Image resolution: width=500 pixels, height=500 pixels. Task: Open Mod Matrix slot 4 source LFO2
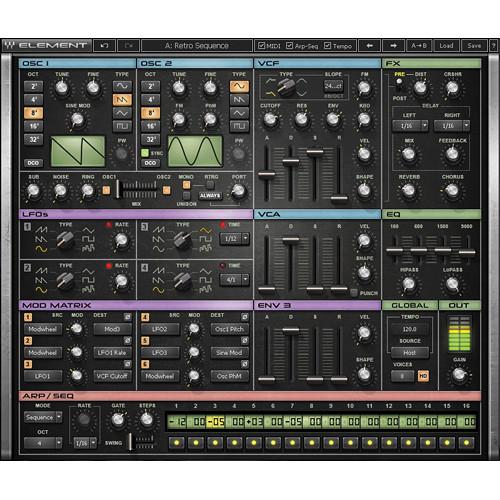160,329
